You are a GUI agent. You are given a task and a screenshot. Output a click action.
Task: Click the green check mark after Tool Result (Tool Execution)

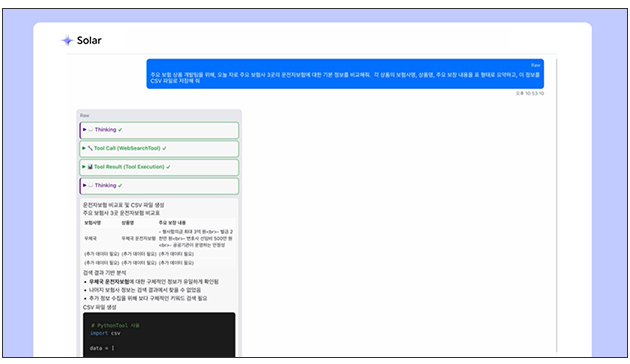point(168,167)
